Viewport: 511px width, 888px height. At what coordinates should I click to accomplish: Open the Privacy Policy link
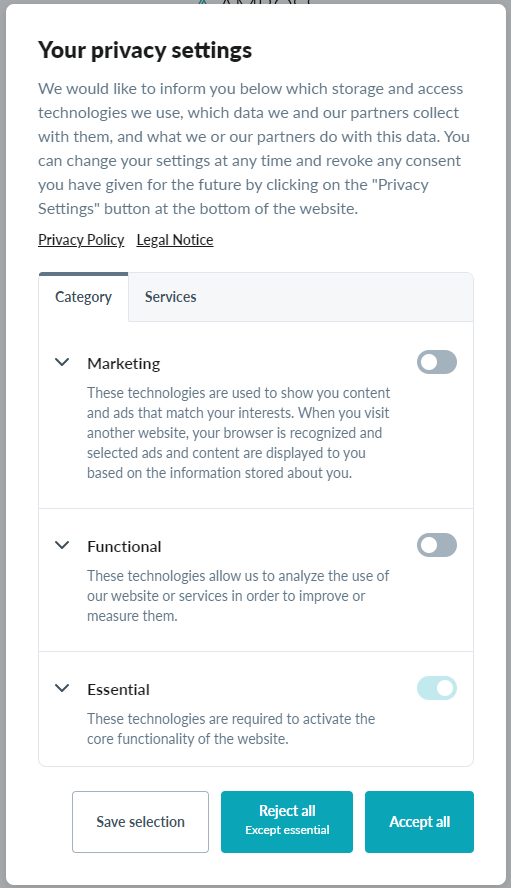click(81, 240)
